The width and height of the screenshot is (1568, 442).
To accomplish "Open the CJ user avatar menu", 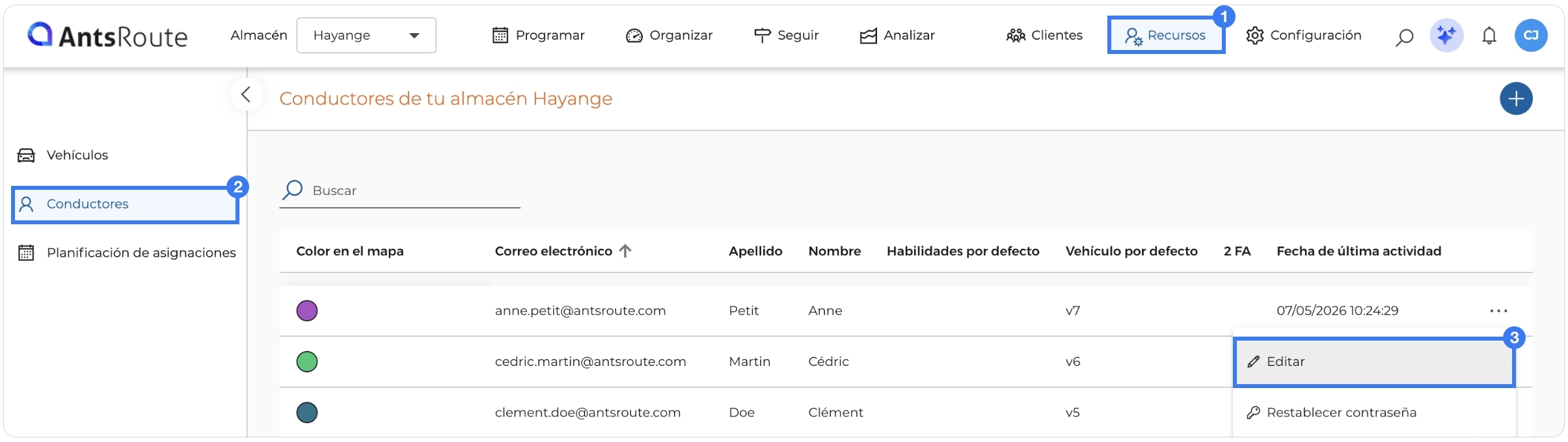I will pos(1531,35).
